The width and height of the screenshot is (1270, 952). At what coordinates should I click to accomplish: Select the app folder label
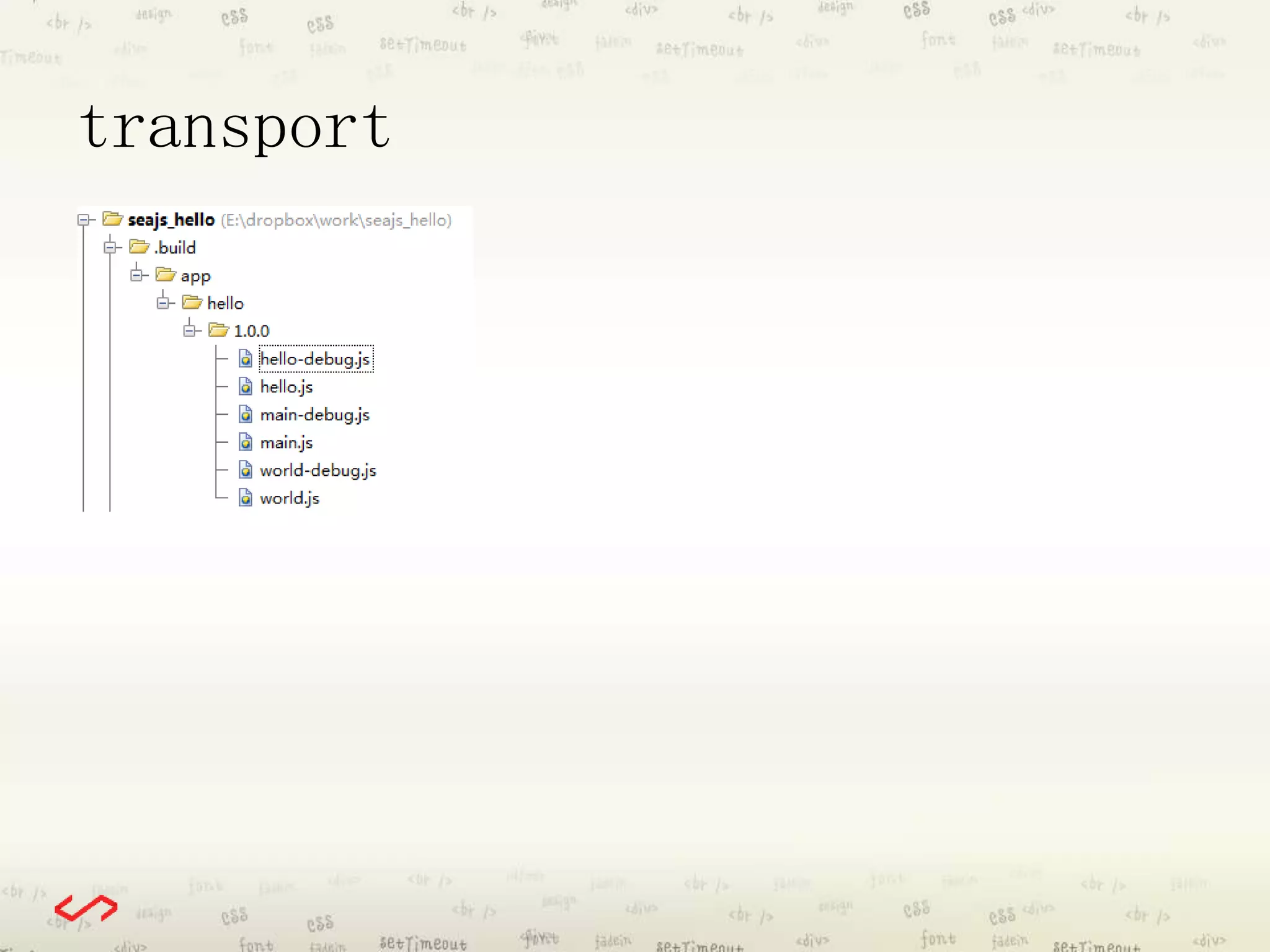[x=196, y=276]
